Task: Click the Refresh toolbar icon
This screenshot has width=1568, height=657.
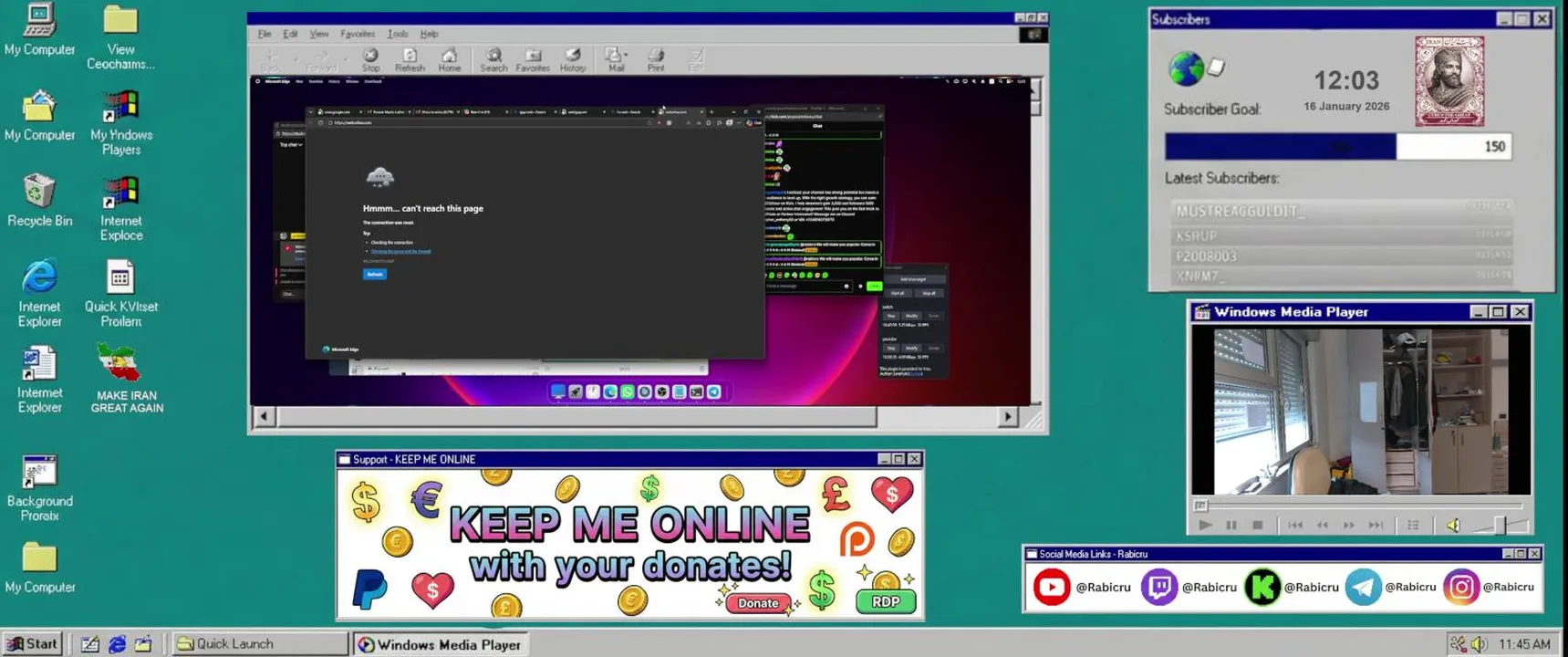Action: click(x=410, y=60)
